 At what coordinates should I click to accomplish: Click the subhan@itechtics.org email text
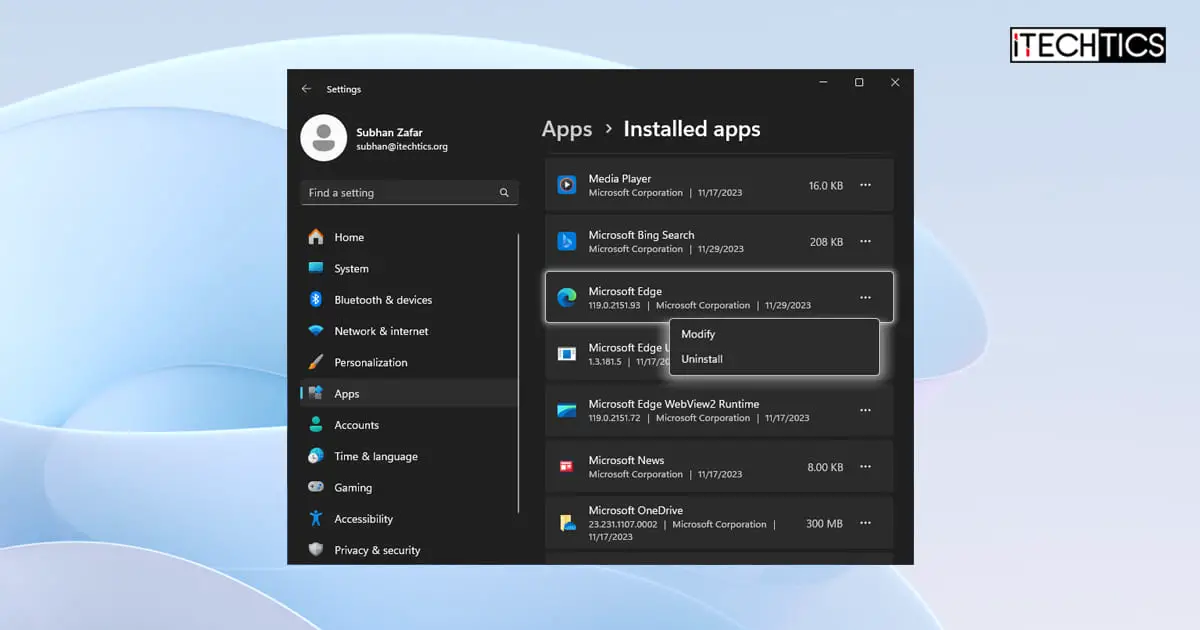point(402,146)
